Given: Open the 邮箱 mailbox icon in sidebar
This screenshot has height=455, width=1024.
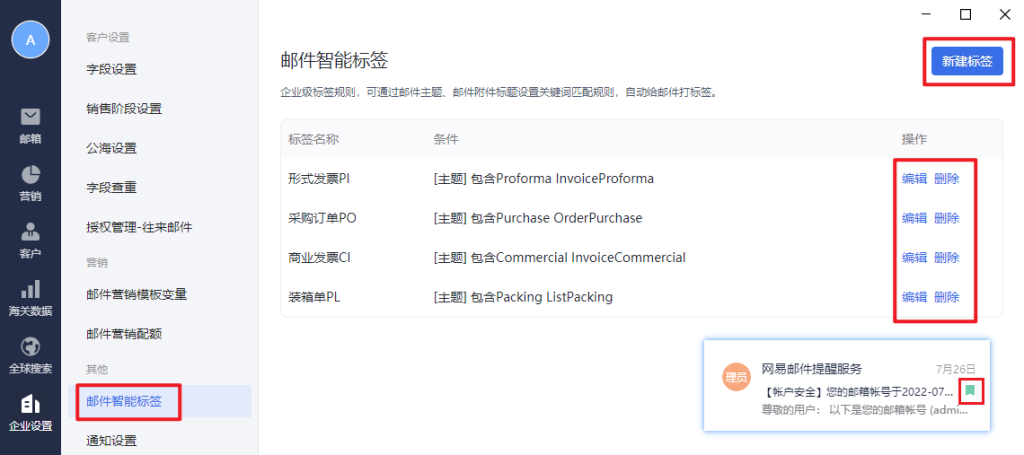Looking at the screenshot, I should (x=30, y=118).
